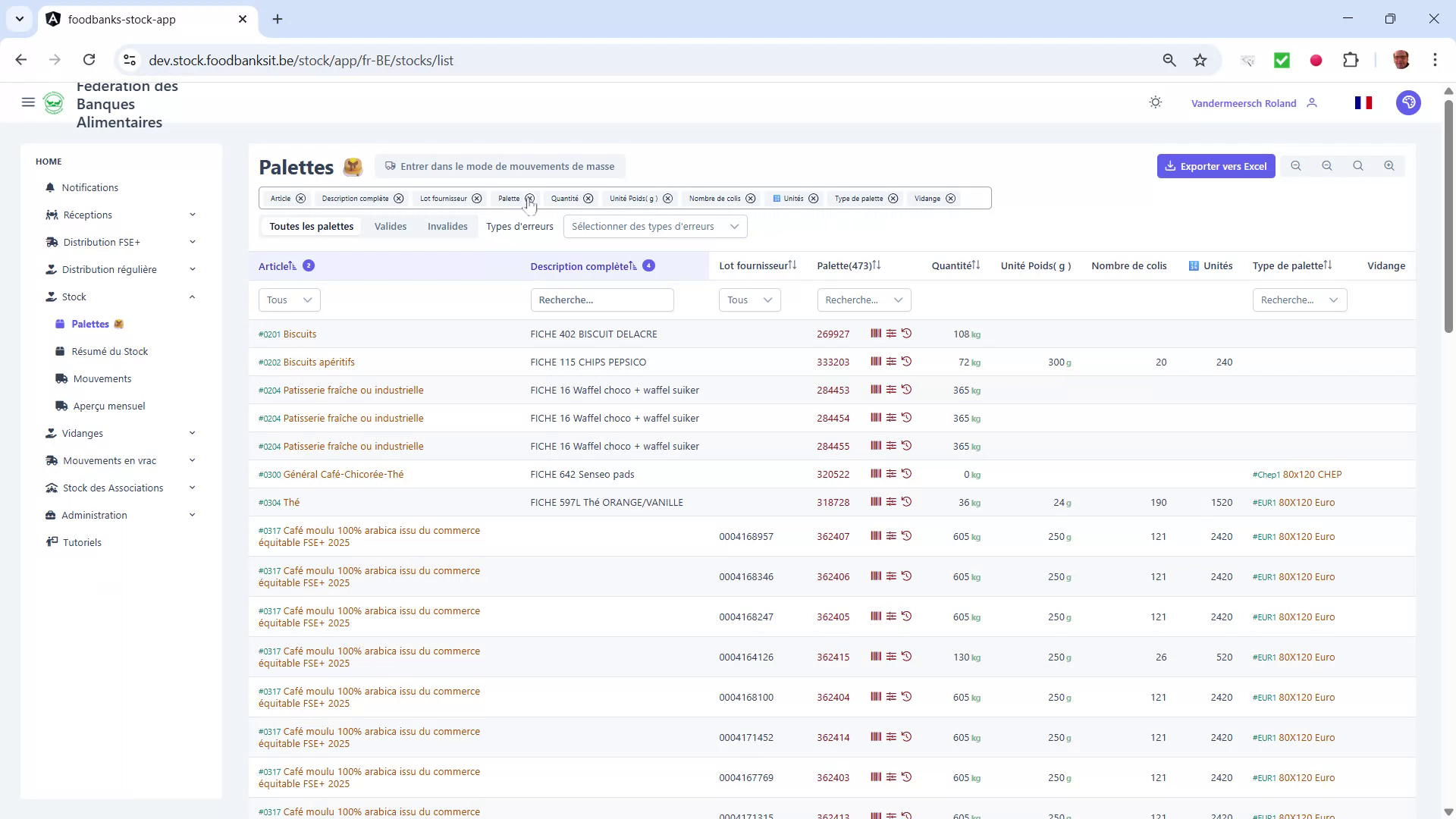Switch to the Invalides tab
This screenshot has height=819, width=1456.
(x=447, y=226)
